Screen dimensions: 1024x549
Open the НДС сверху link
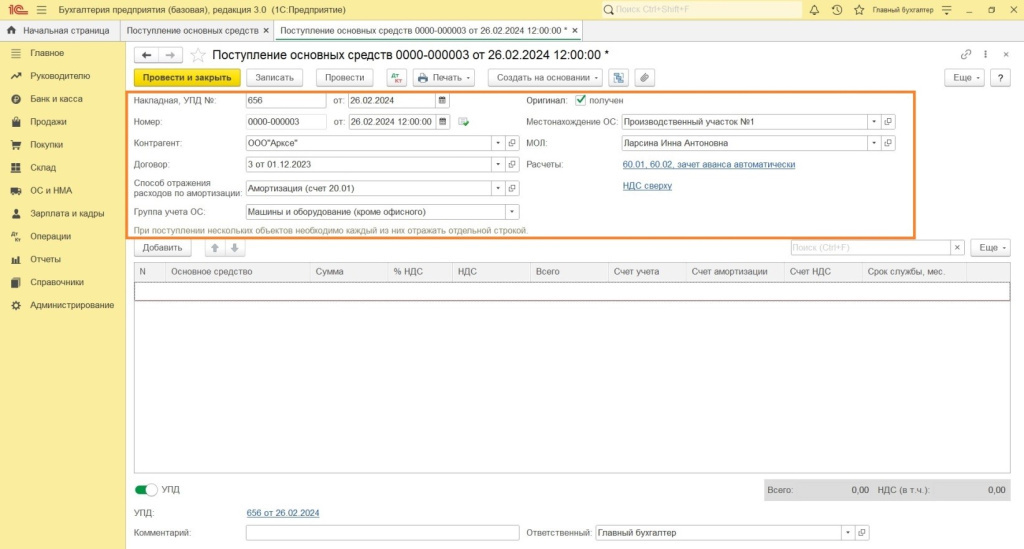pyautogui.click(x=647, y=186)
